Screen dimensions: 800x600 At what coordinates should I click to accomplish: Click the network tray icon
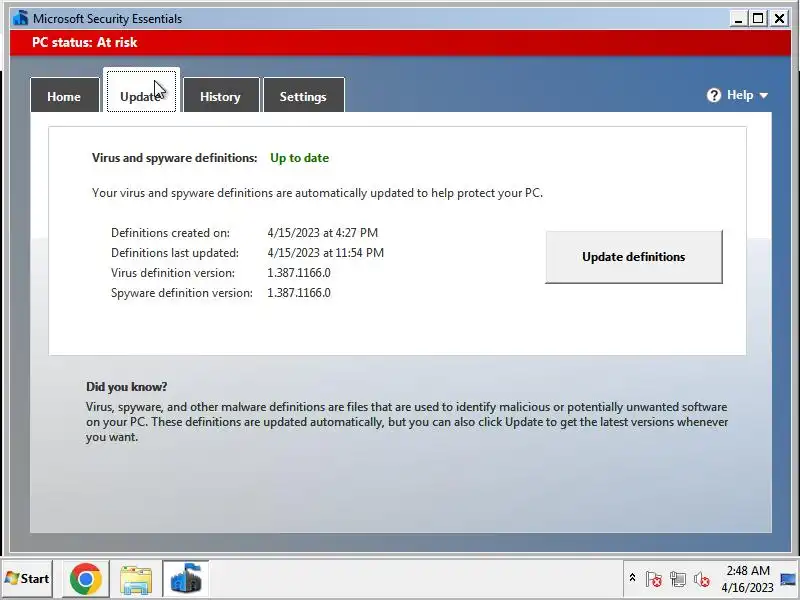pyautogui.click(x=678, y=579)
